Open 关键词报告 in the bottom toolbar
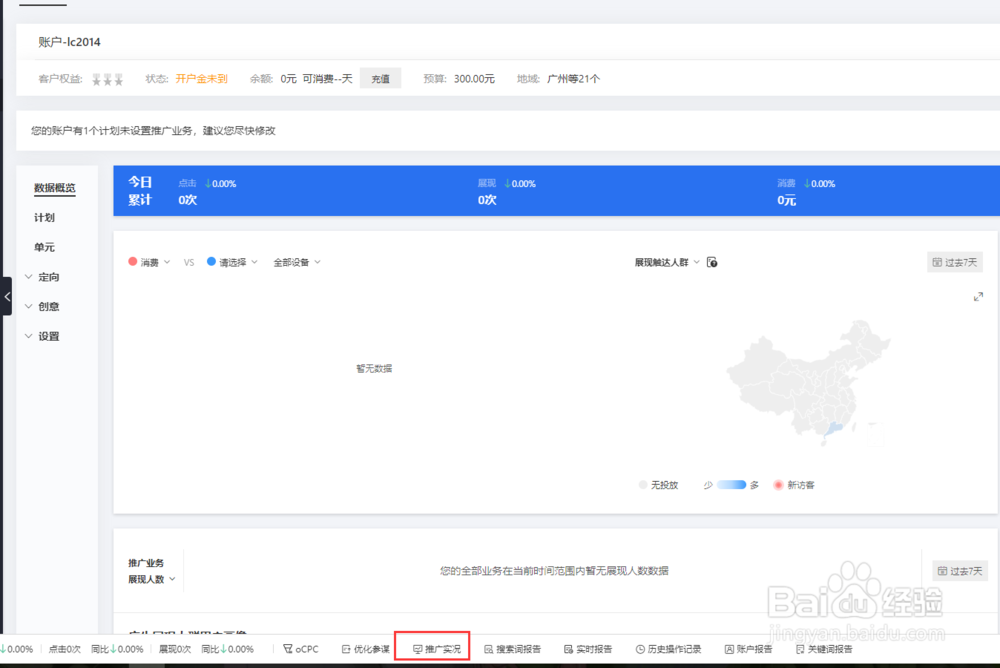The image size is (1000, 668). pos(824,649)
